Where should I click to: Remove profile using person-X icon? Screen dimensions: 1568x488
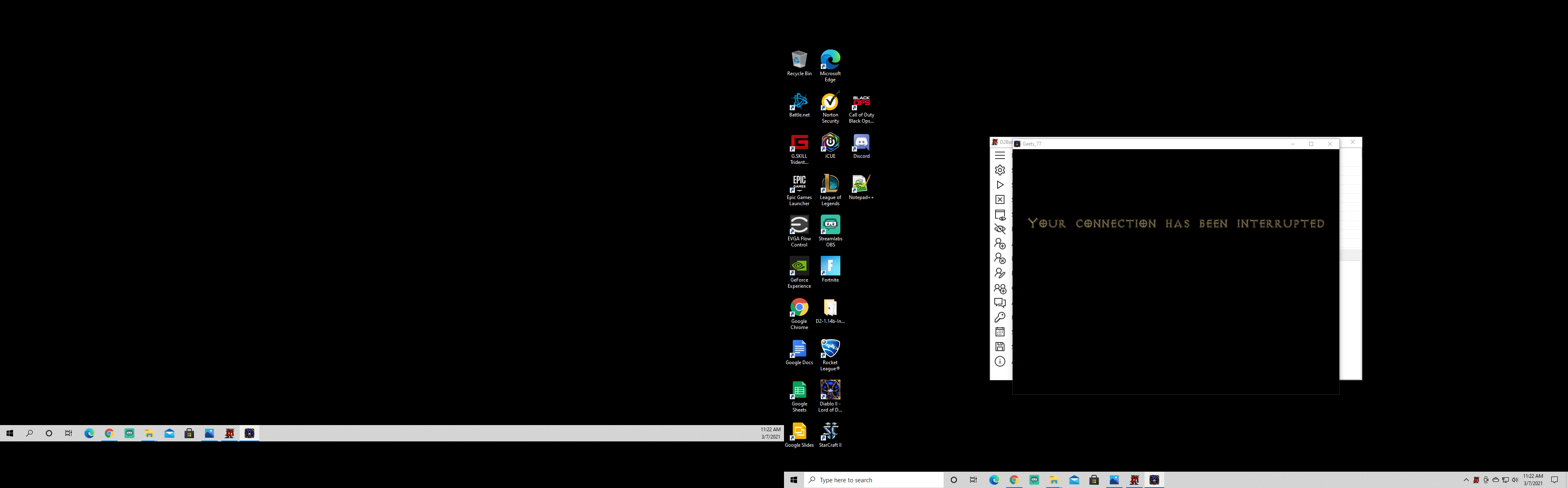pyautogui.click(x=1000, y=258)
